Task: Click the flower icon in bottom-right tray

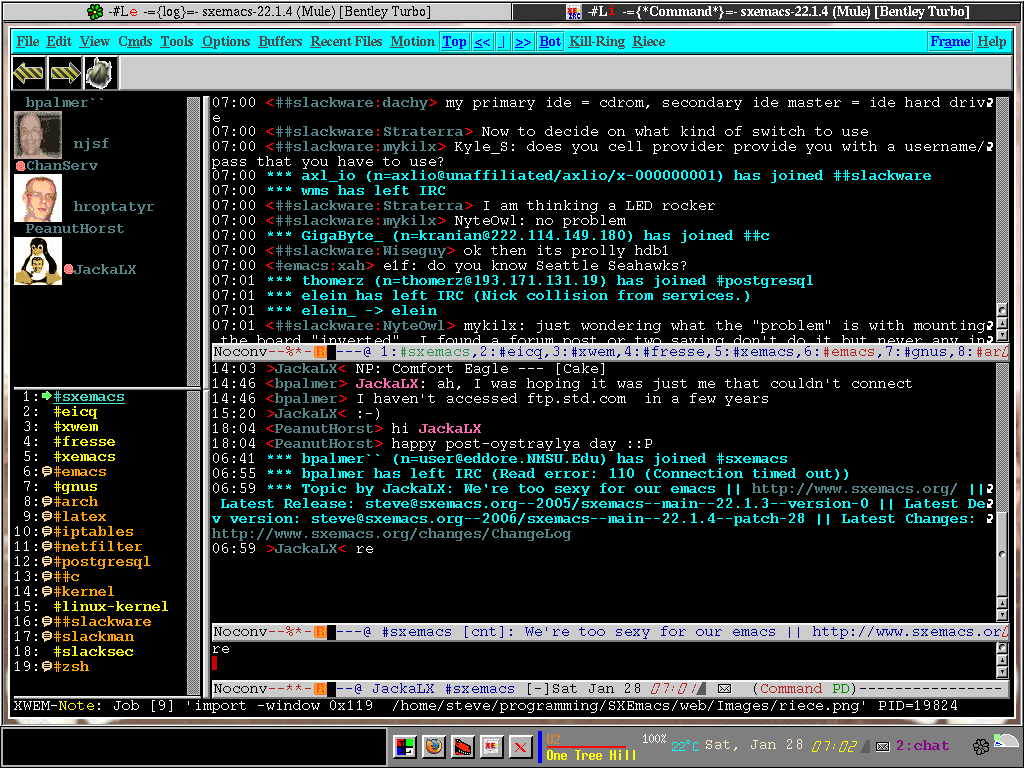Action: [x=980, y=746]
